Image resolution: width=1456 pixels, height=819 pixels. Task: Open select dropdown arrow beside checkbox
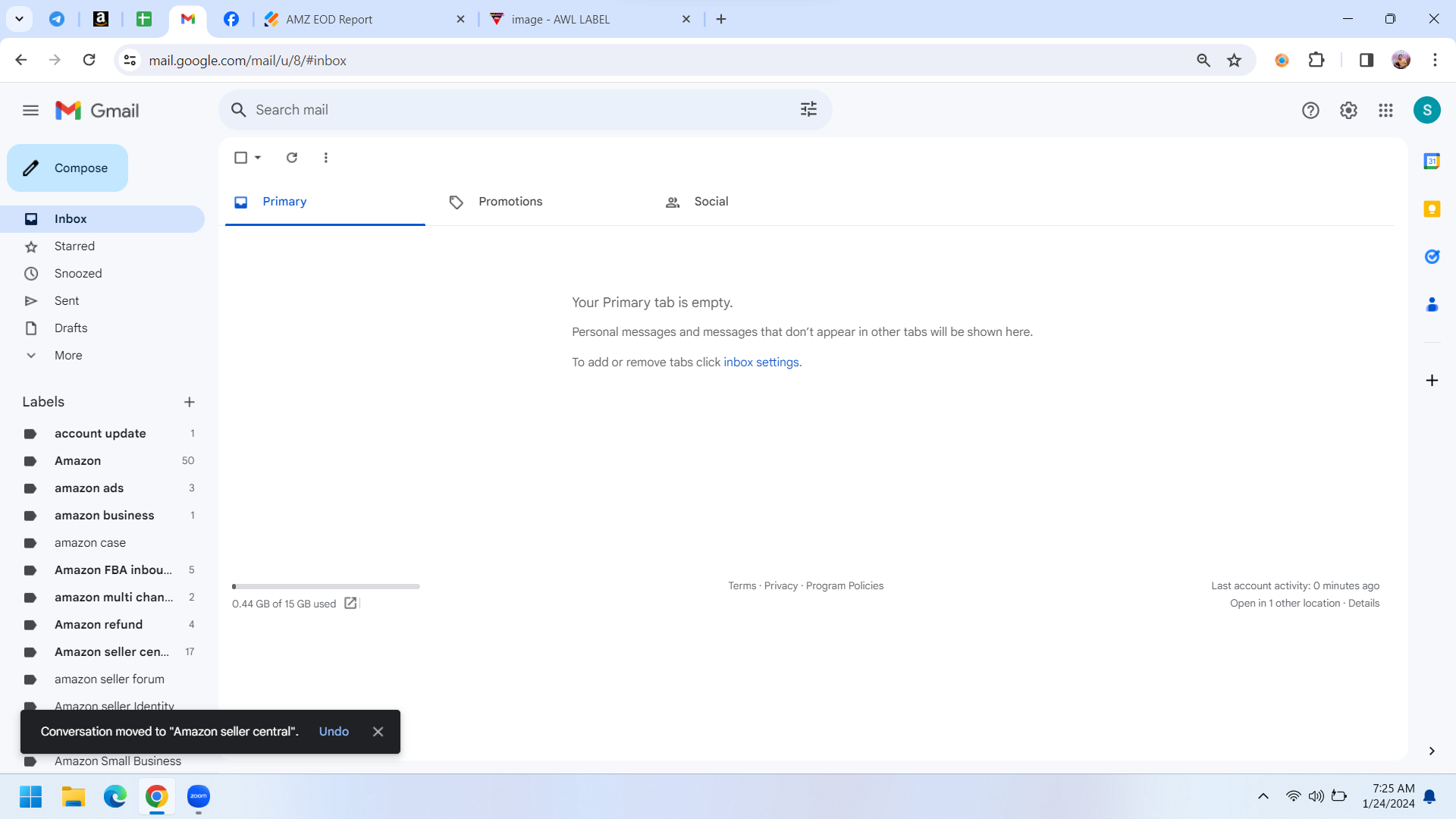pyautogui.click(x=258, y=158)
